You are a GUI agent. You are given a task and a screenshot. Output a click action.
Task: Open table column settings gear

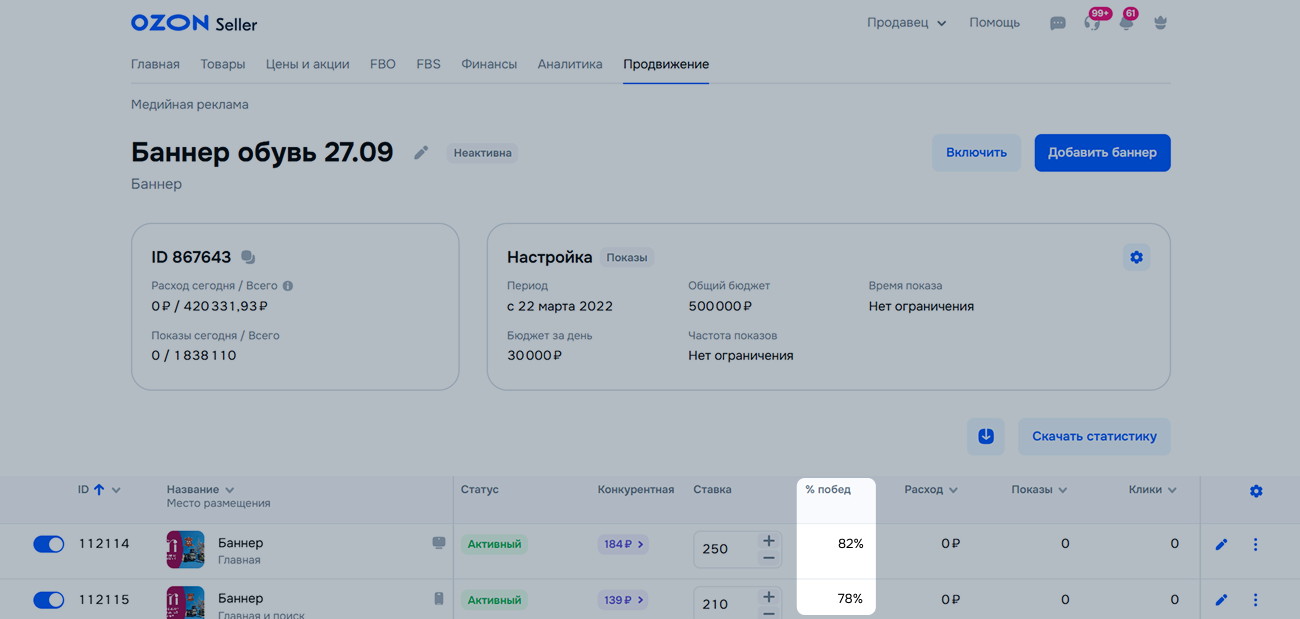1256,491
